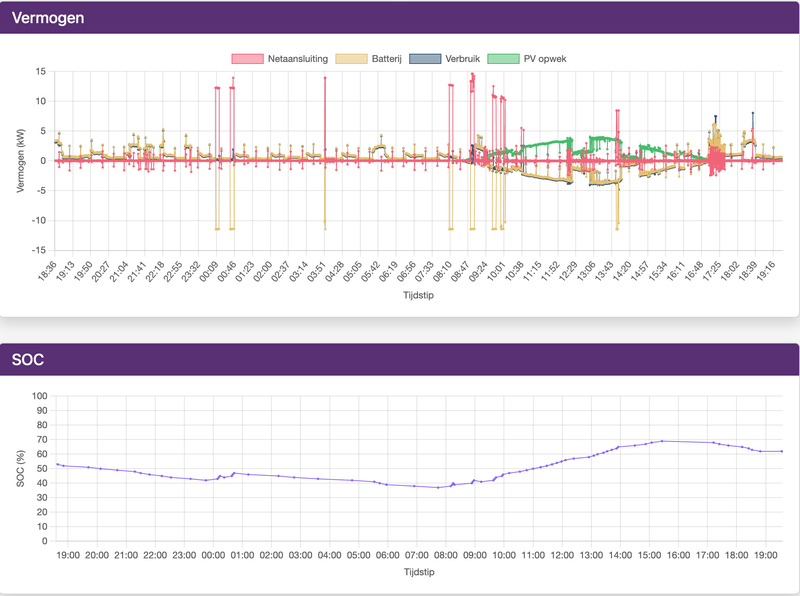The height and width of the screenshot is (596, 800).
Task: Select the 15:00 tick on SOC chart
Action: 649,555
